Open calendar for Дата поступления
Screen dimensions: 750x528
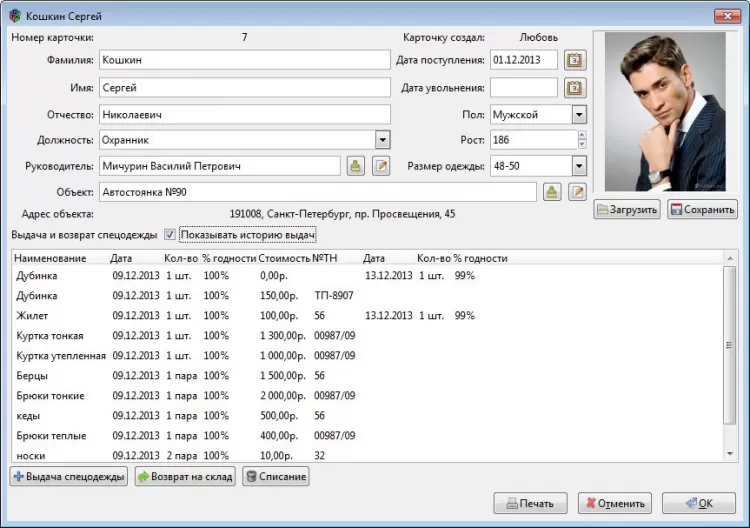coord(575,60)
